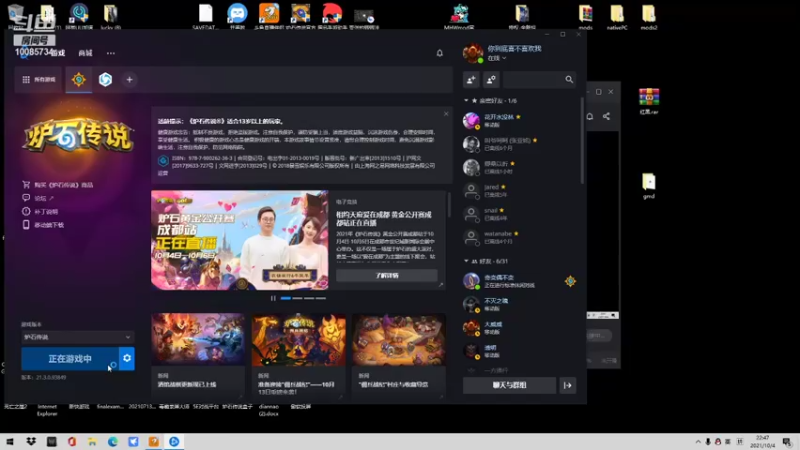Open the taskbar clock and date
800x450 pixels.
762,442
